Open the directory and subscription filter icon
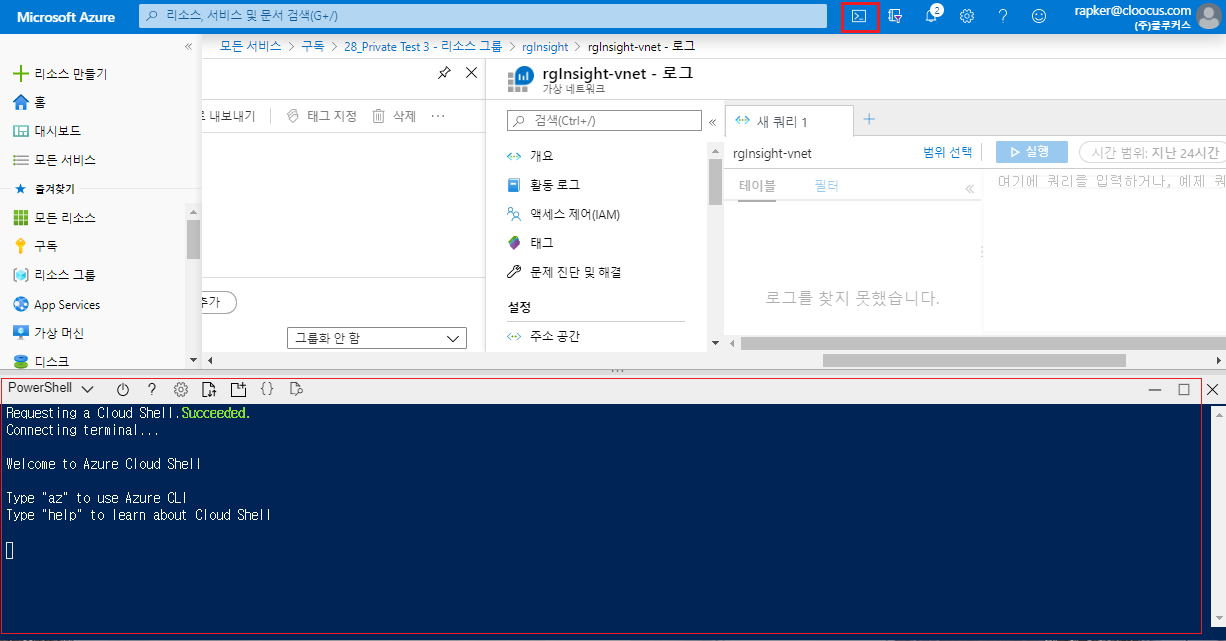The height and width of the screenshot is (641, 1226). [x=895, y=16]
